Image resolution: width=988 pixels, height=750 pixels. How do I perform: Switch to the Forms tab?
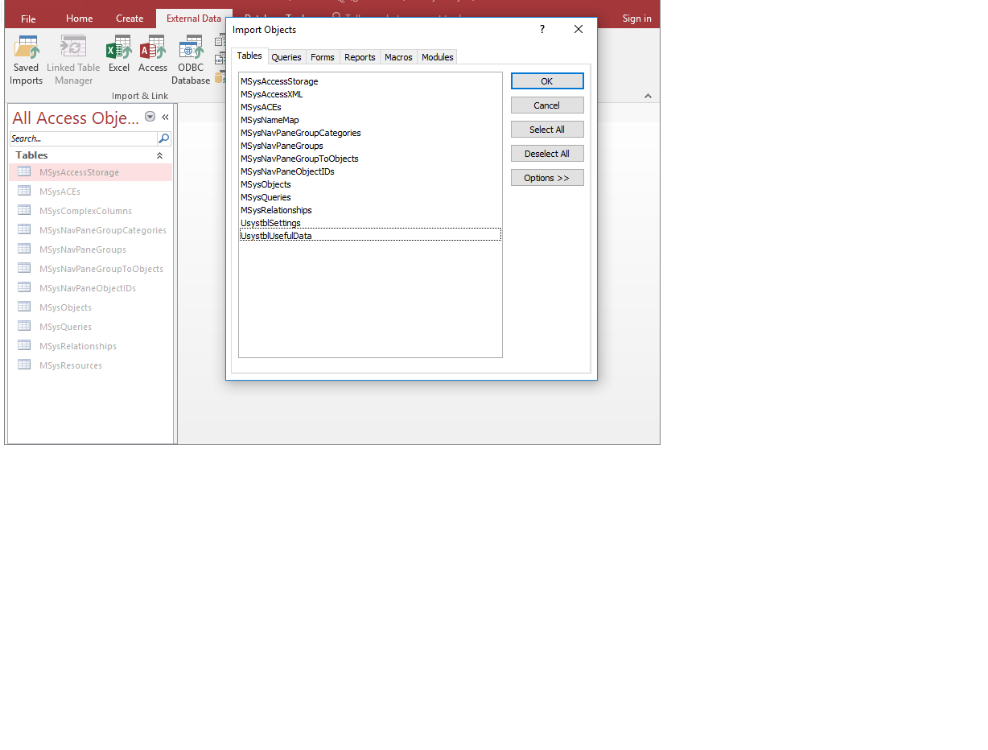click(x=322, y=57)
